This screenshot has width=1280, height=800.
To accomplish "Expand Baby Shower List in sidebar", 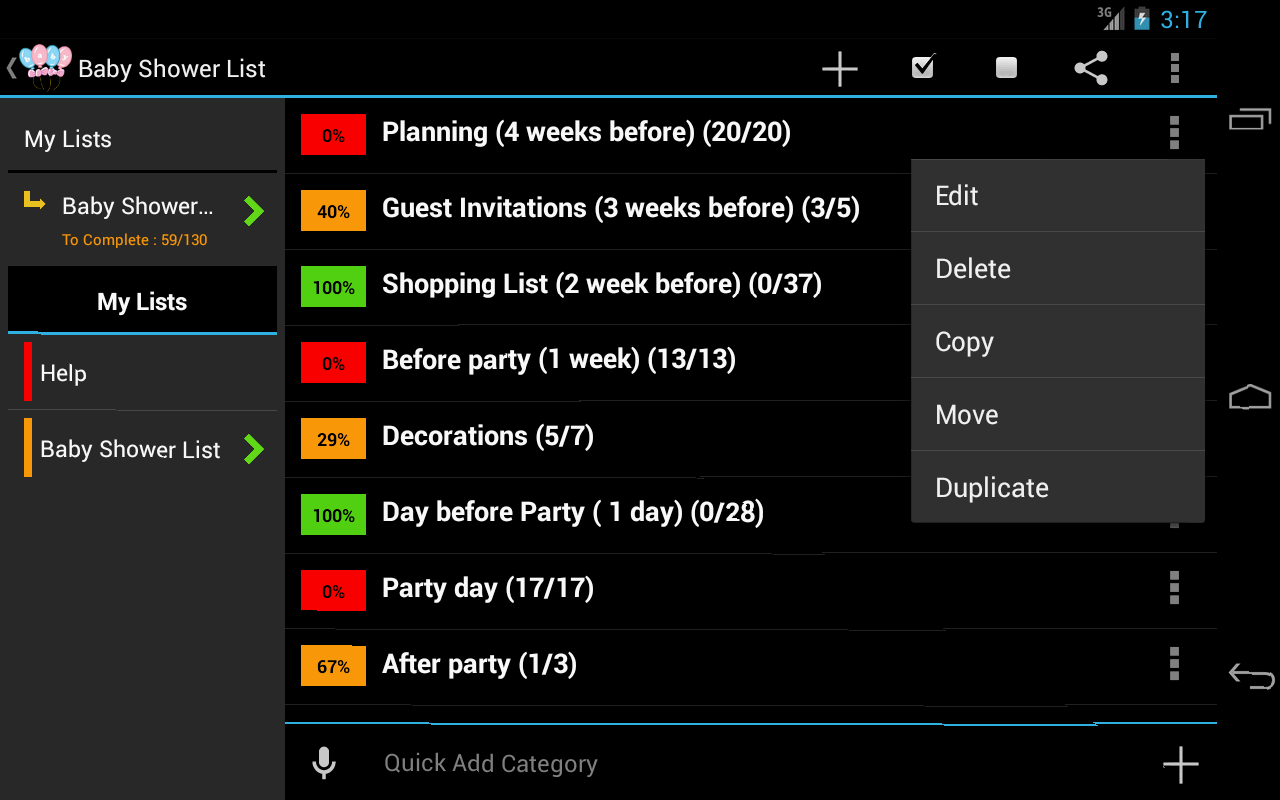I will tap(254, 450).
